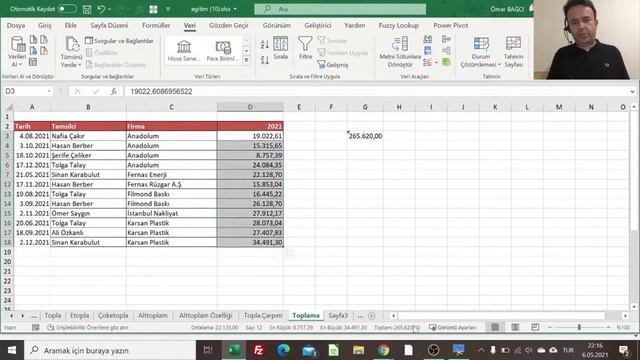640x360 pixels.
Task: Click the zoom slider handle
Action: 579,327
